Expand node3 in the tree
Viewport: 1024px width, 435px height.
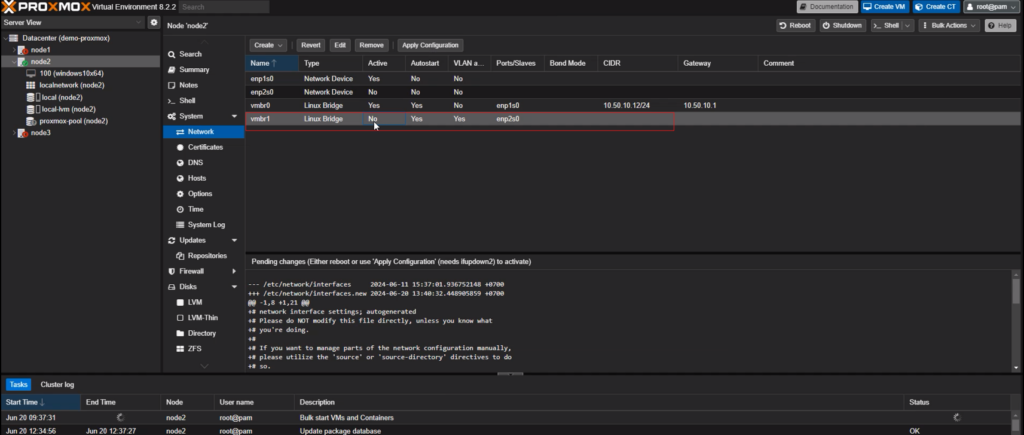tap(14, 133)
